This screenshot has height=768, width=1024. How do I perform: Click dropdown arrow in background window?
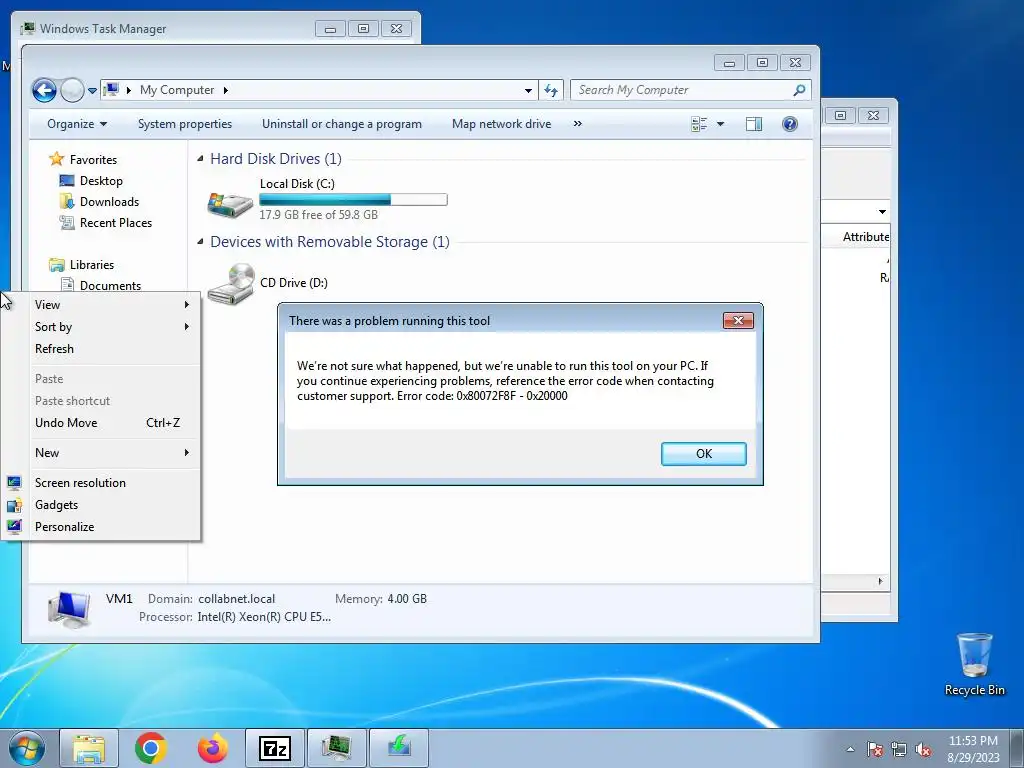(x=882, y=212)
